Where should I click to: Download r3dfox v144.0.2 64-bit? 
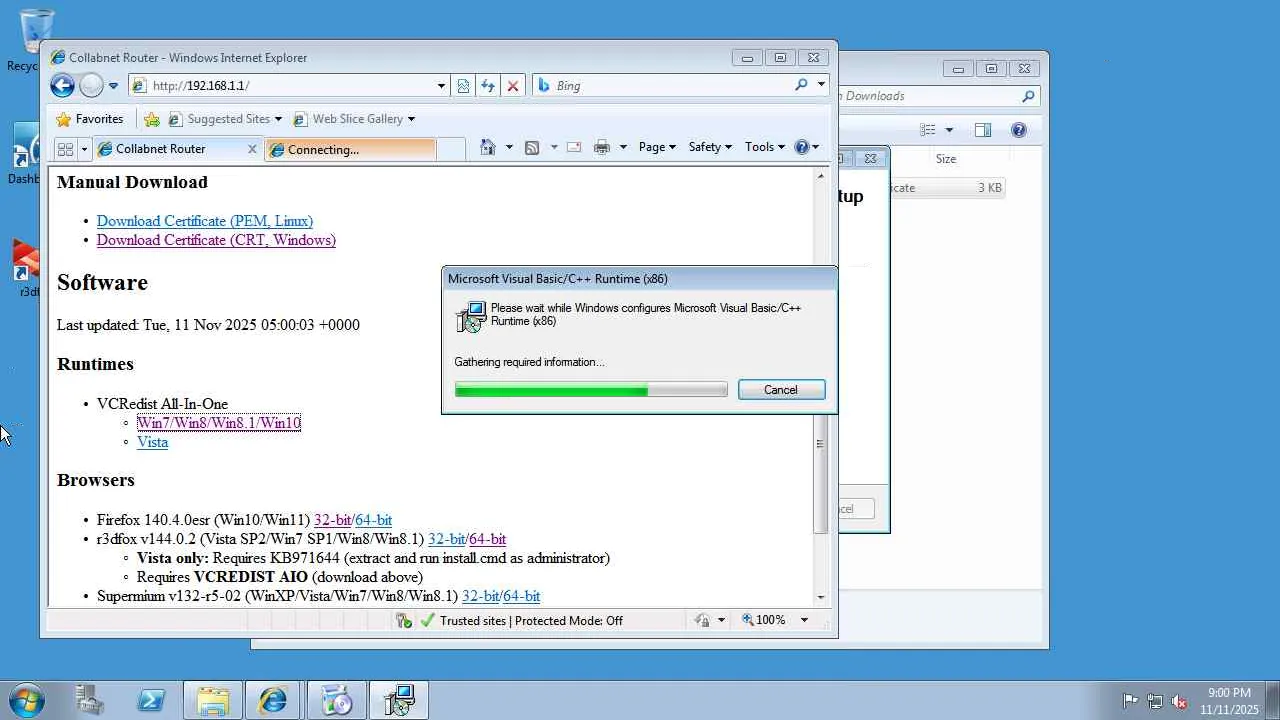(x=487, y=539)
